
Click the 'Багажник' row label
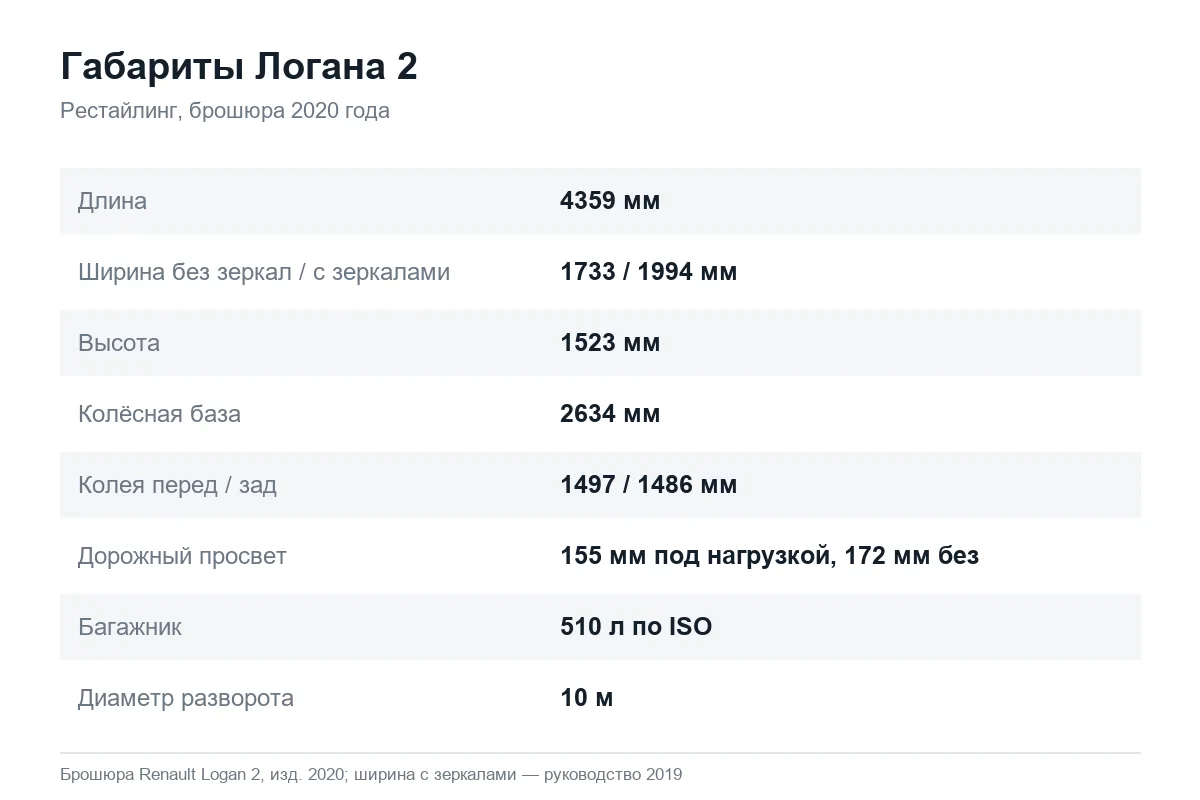[130, 627]
